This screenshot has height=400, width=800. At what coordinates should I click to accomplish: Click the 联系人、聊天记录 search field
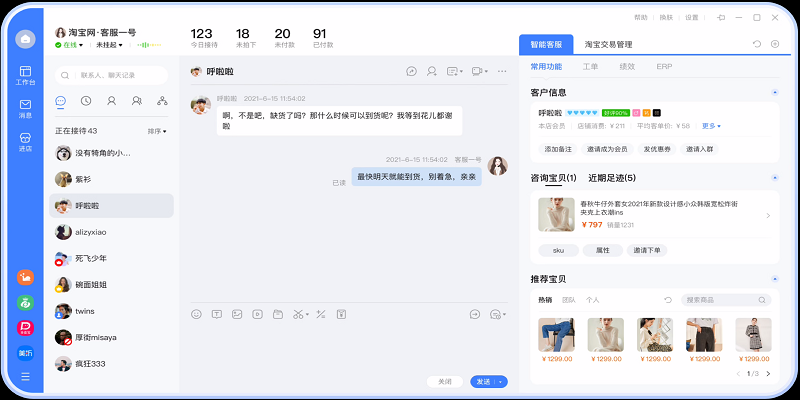click(111, 75)
